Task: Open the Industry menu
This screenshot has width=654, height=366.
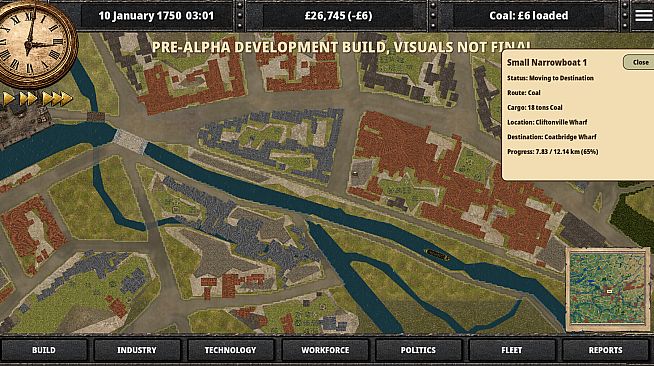Action: [x=137, y=350]
